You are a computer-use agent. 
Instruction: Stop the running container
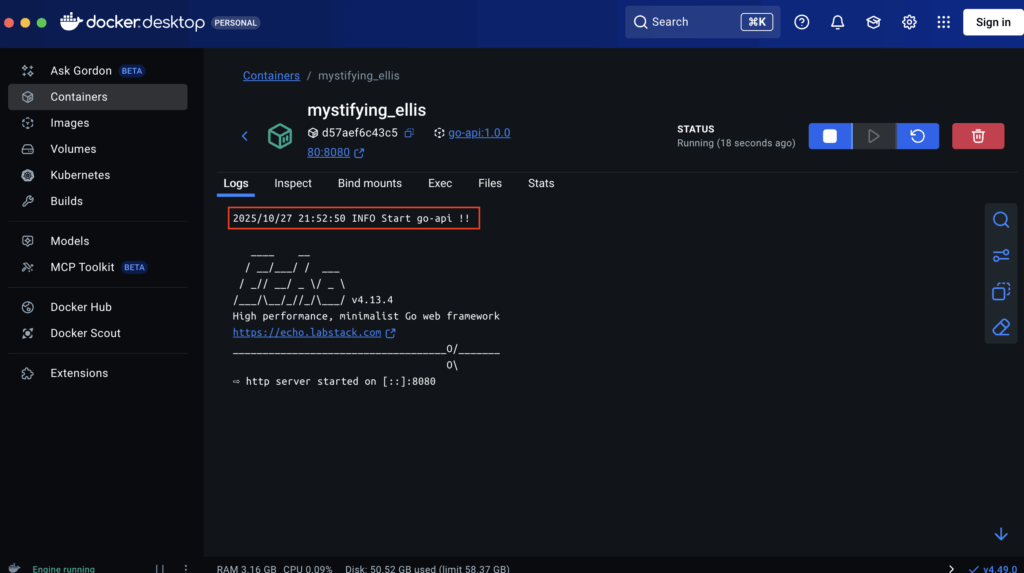pyautogui.click(x=829, y=136)
